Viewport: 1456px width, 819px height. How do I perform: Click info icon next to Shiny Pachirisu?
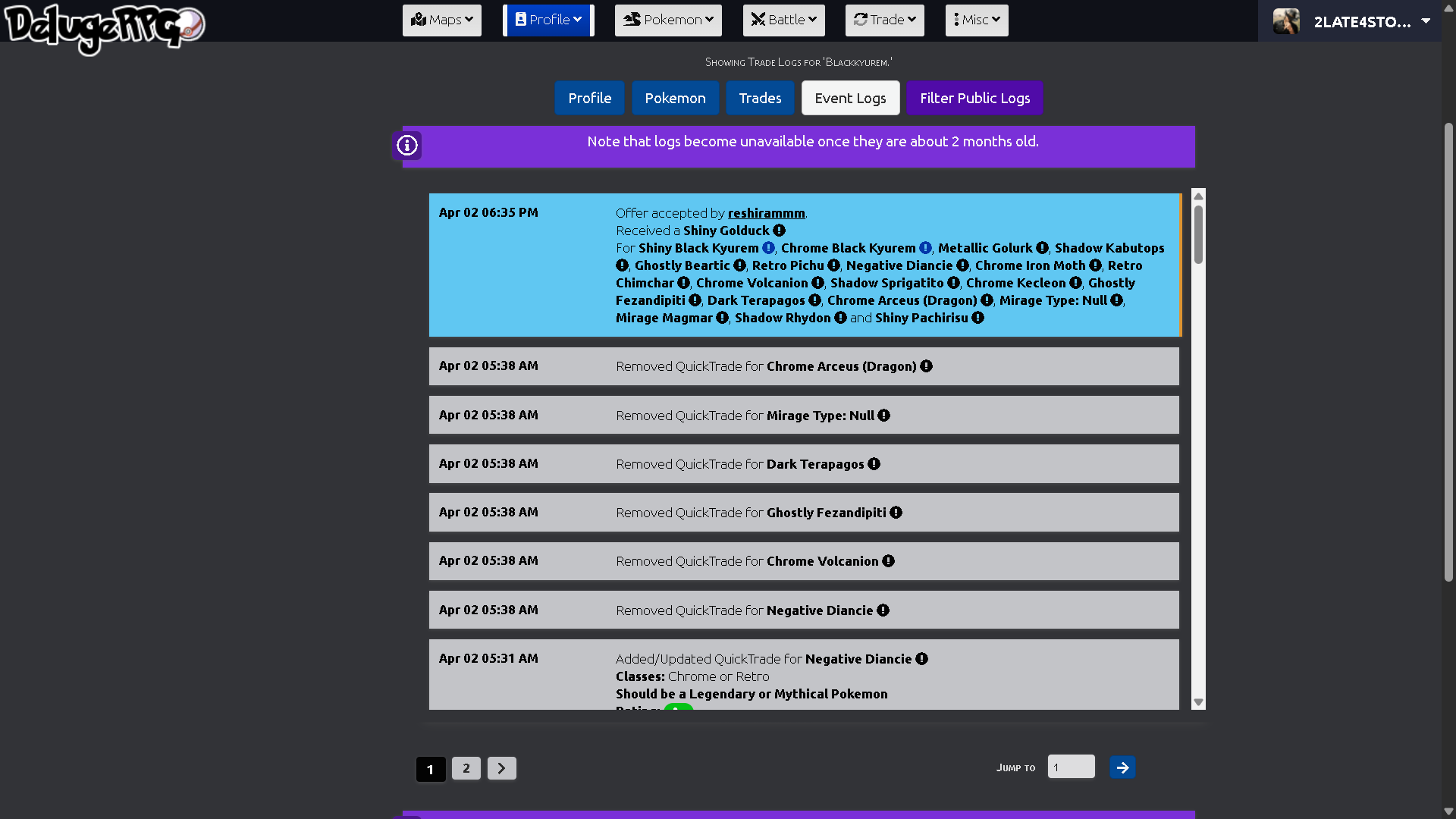[x=978, y=318]
